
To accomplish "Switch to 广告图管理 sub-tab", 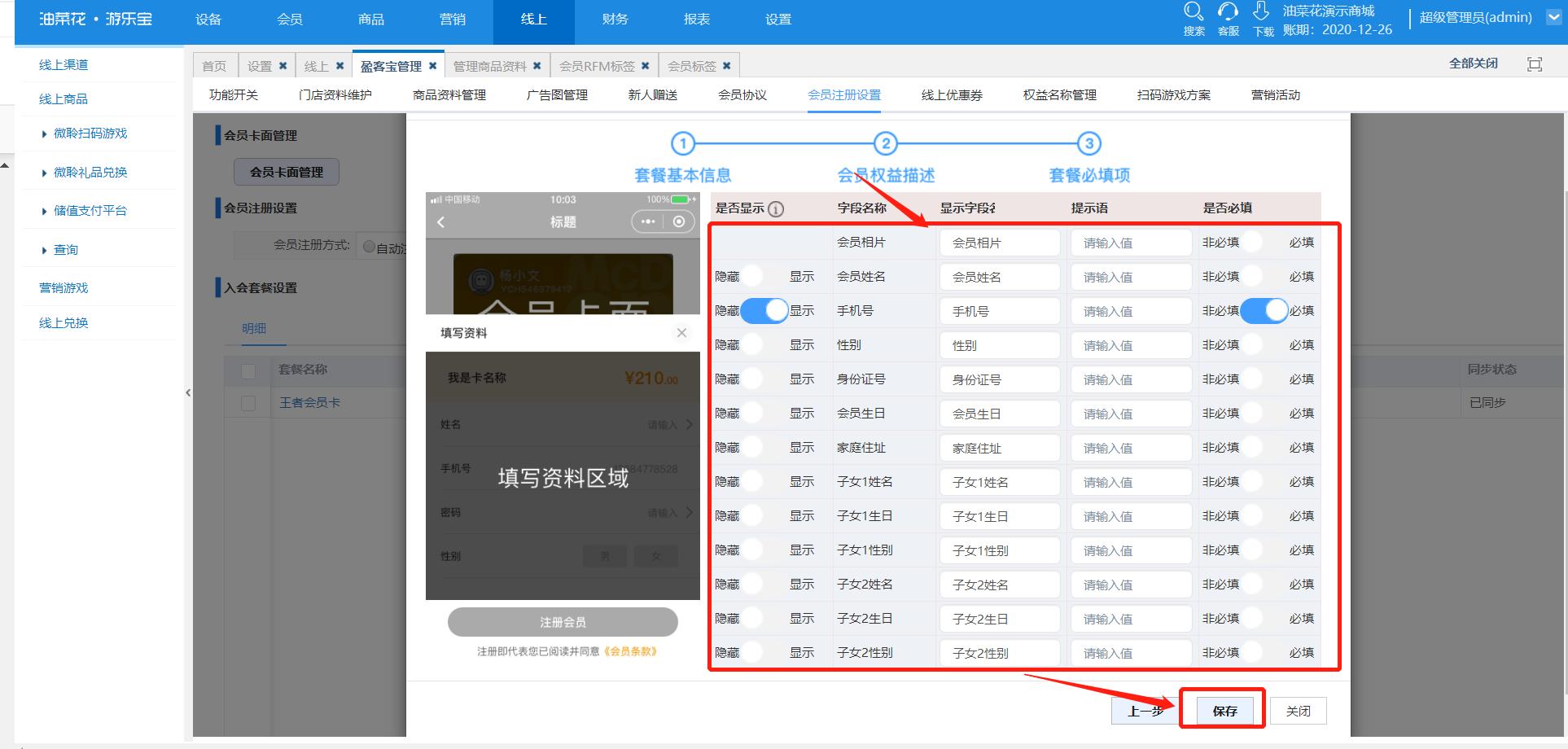I will [x=558, y=95].
